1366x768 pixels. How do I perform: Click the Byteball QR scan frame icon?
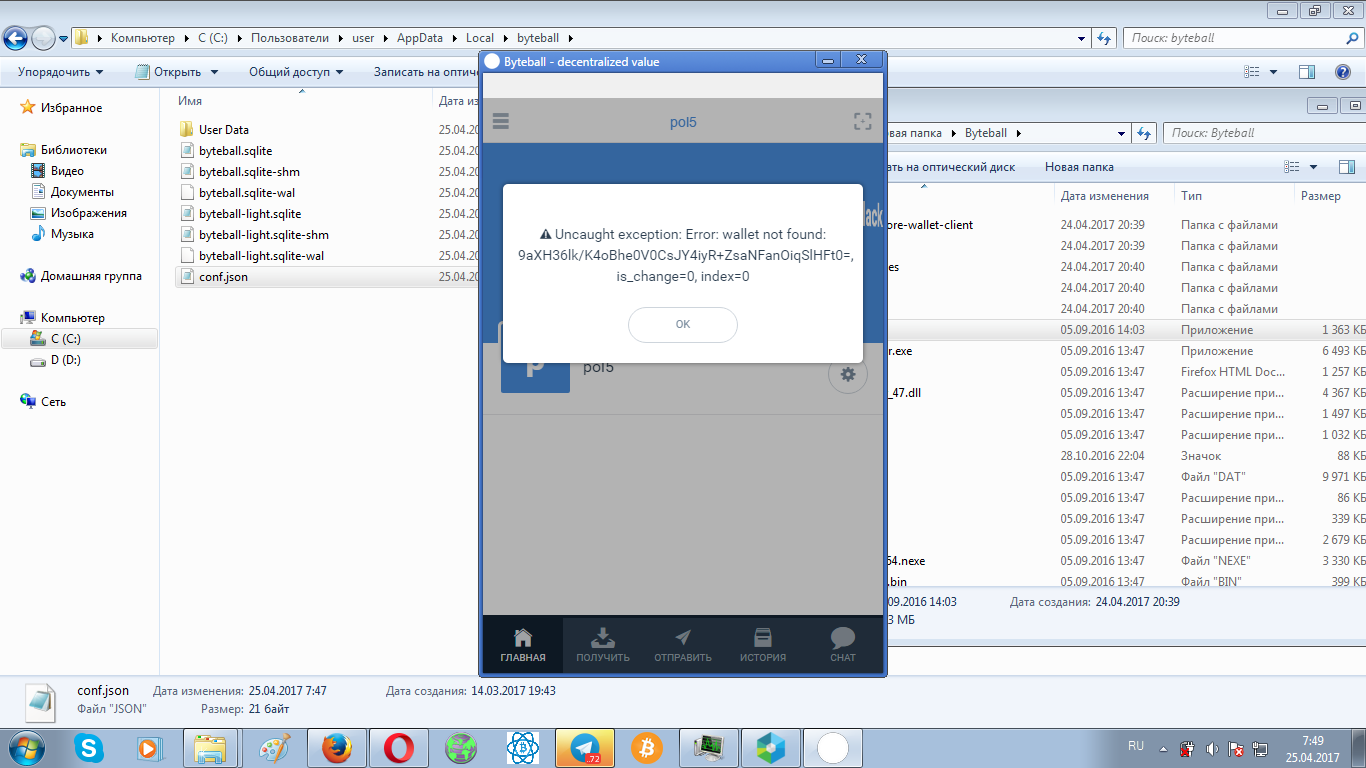[x=862, y=121]
